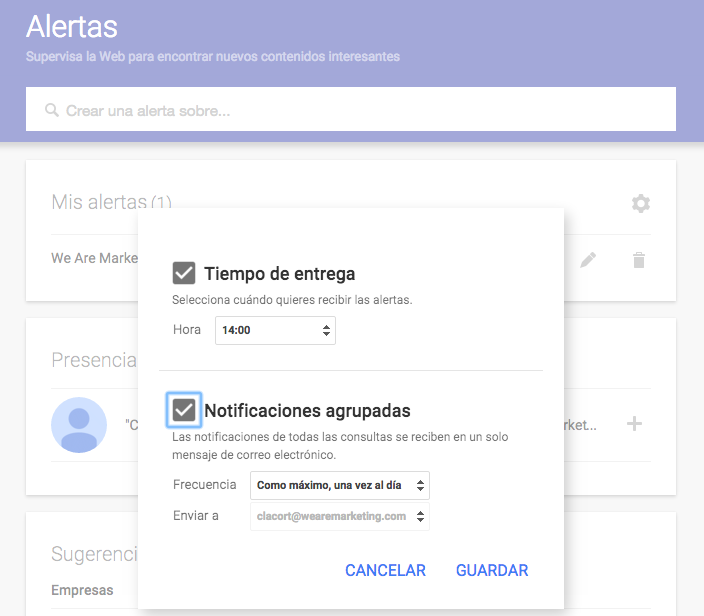Click the user avatar profile picture

coord(79,425)
